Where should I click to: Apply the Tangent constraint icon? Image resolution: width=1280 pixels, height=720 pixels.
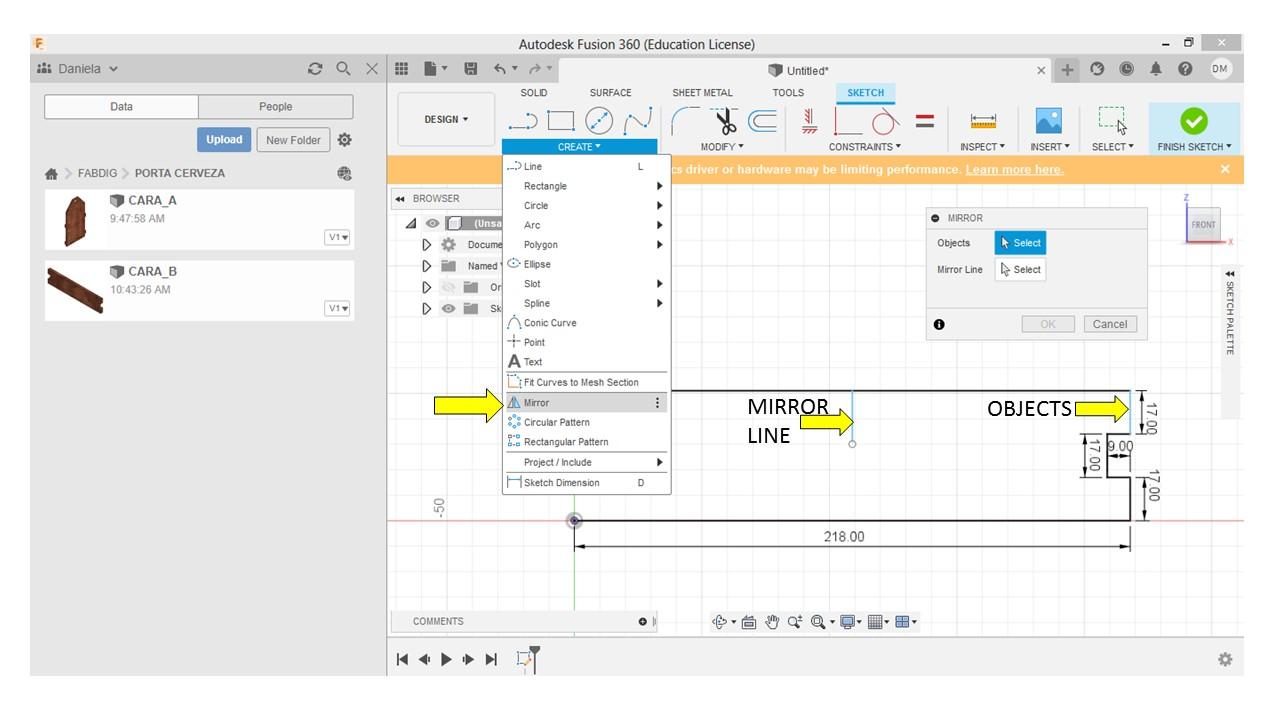coord(883,122)
